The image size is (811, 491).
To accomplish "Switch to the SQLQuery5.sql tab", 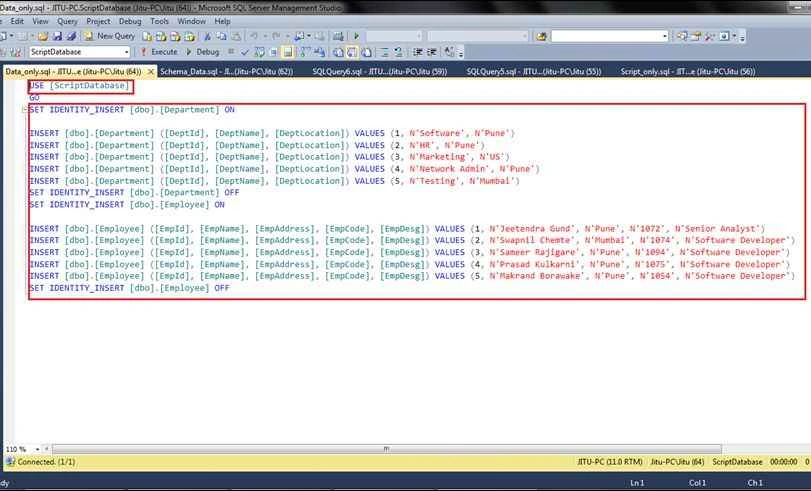I will click(534, 71).
